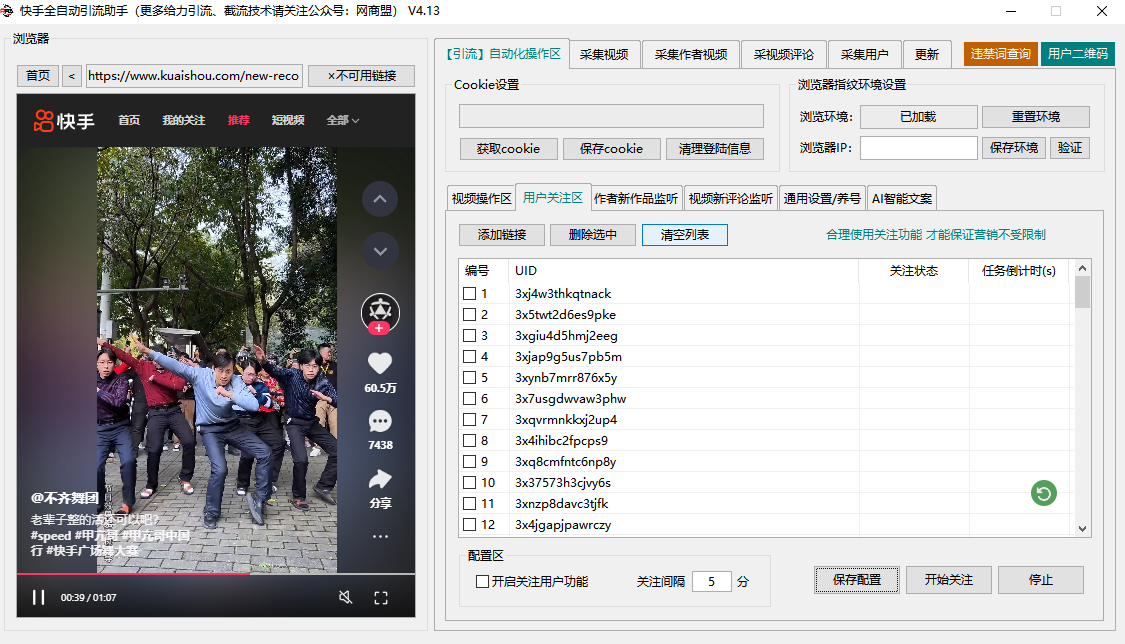This screenshot has width=1125, height=644.
Task: Click the green refresh circle icon
Action: coord(1044,493)
